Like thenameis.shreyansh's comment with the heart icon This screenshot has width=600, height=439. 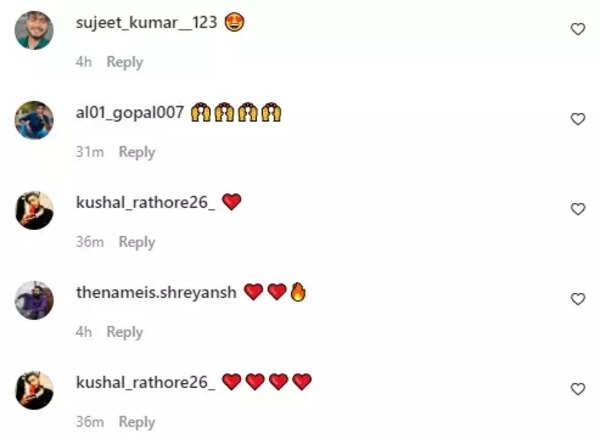pos(578,299)
